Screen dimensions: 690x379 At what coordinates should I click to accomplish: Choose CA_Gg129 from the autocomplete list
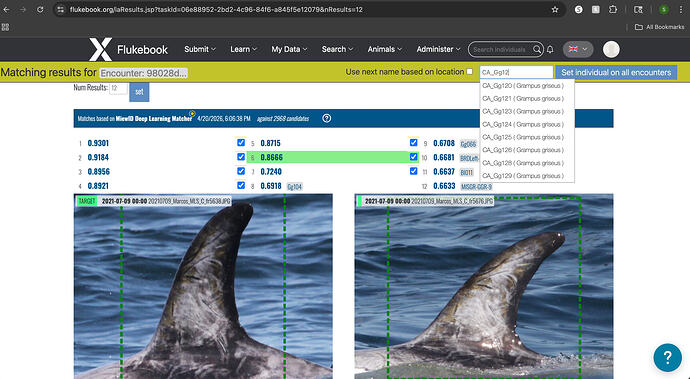tap(527, 176)
